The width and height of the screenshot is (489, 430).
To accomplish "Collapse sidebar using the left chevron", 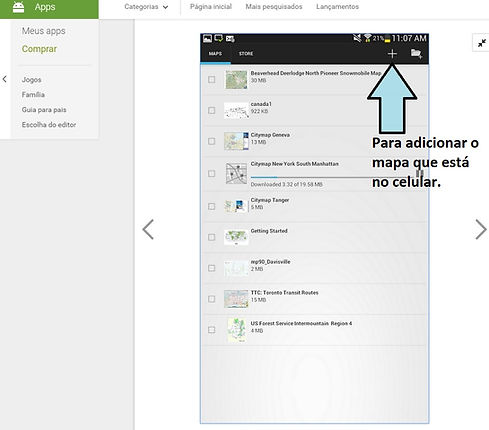I will [x=5, y=79].
